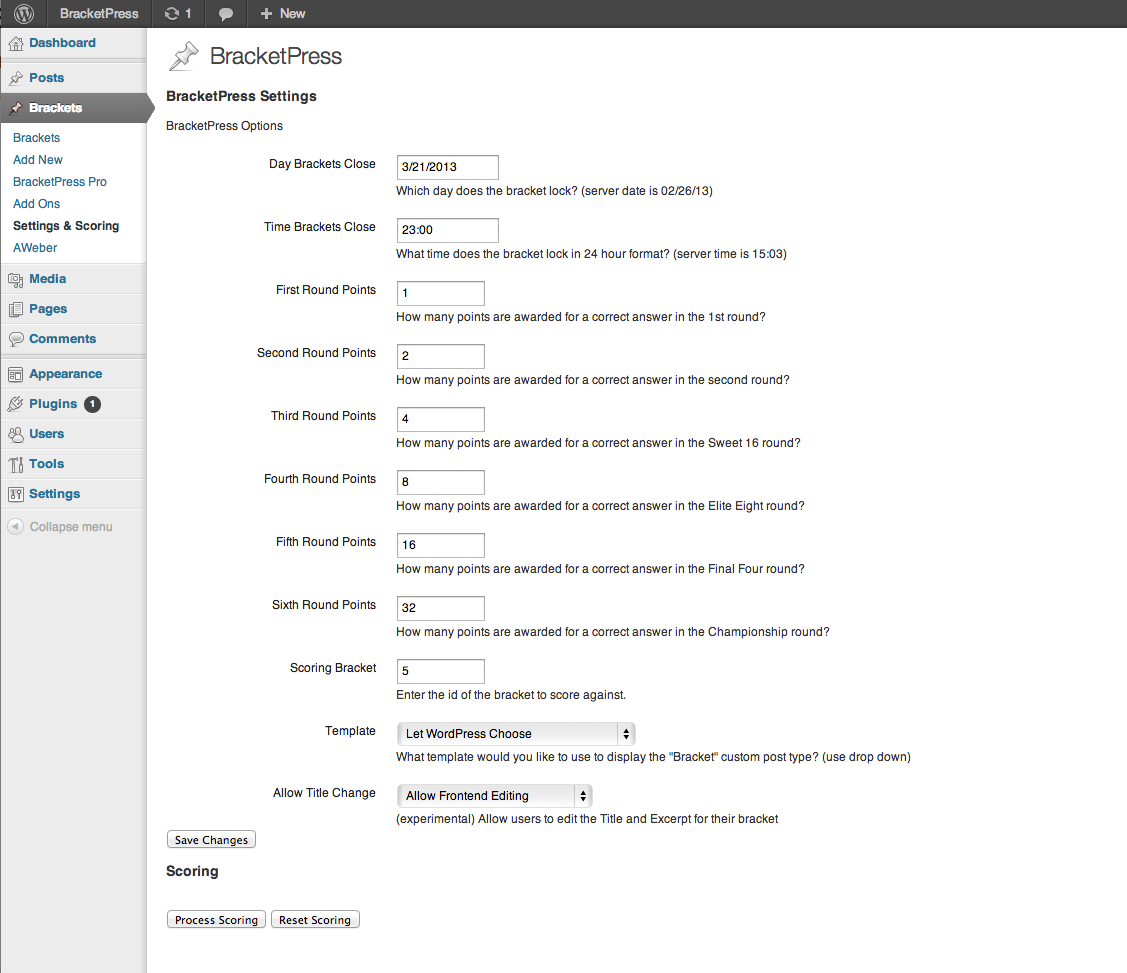The width and height of the screenshot is (1127, 973).
Task: Focus the First Round Points field
Action: (x=441, y=293)
